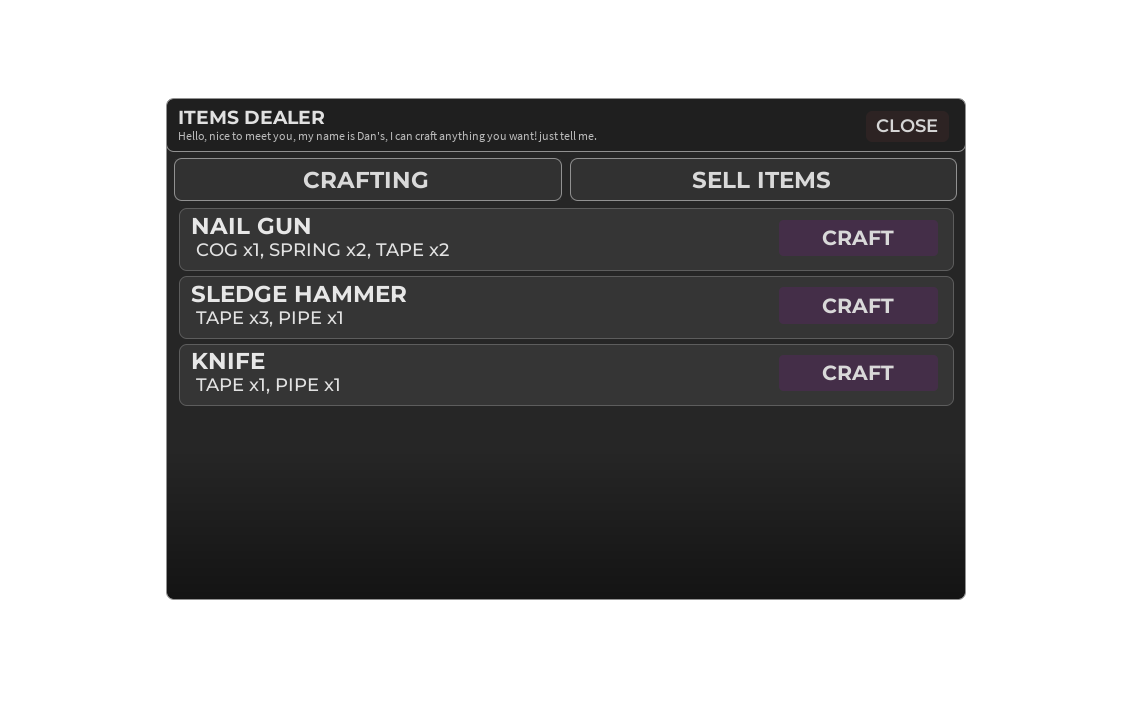Craft the Nail Gun
Viewport: 1144px width, 706px height.
pyautogui.click(x=858, y=238)
